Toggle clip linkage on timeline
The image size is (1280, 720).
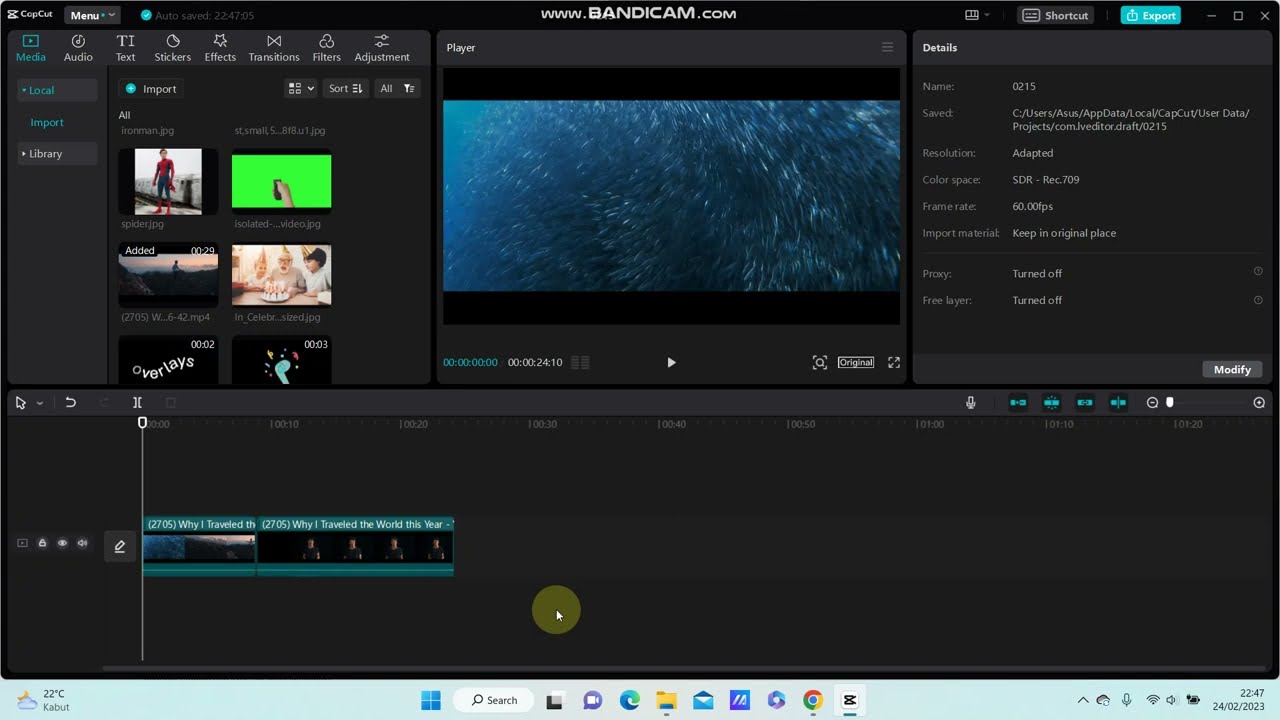(1085, 402)
